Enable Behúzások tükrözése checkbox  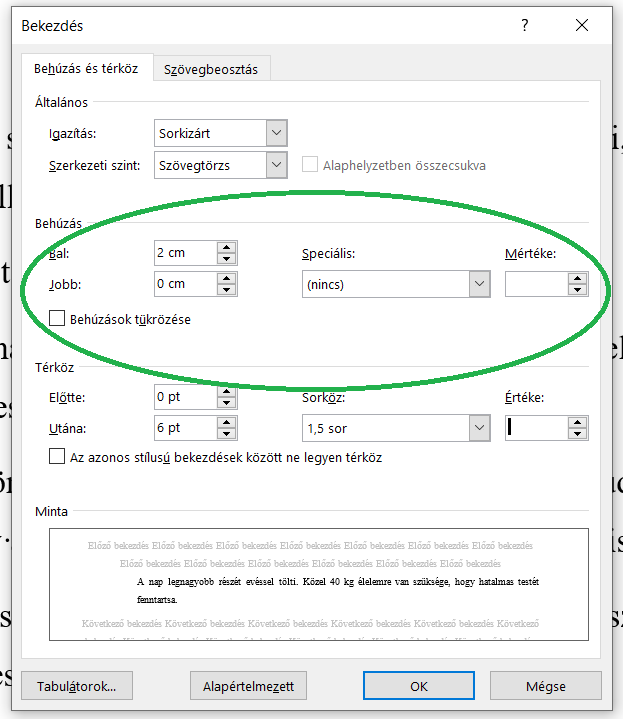coord(58,320)
